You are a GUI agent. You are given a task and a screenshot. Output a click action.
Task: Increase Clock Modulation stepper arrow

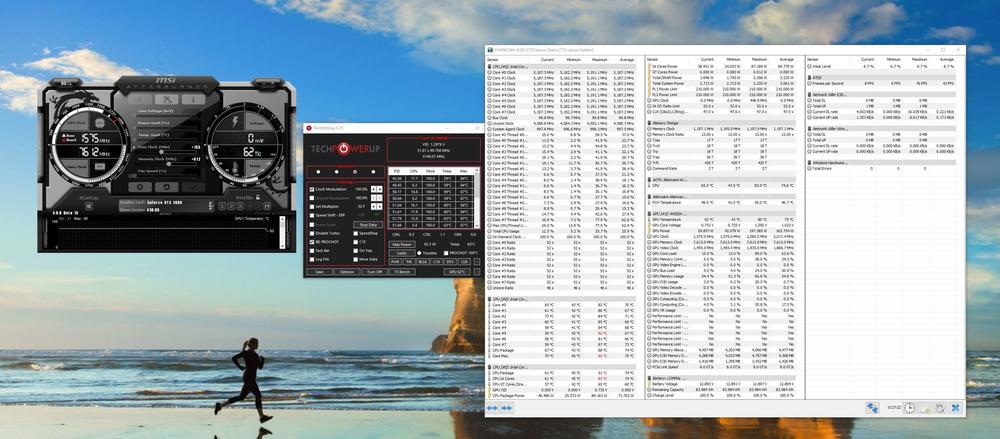pos(380,186)
